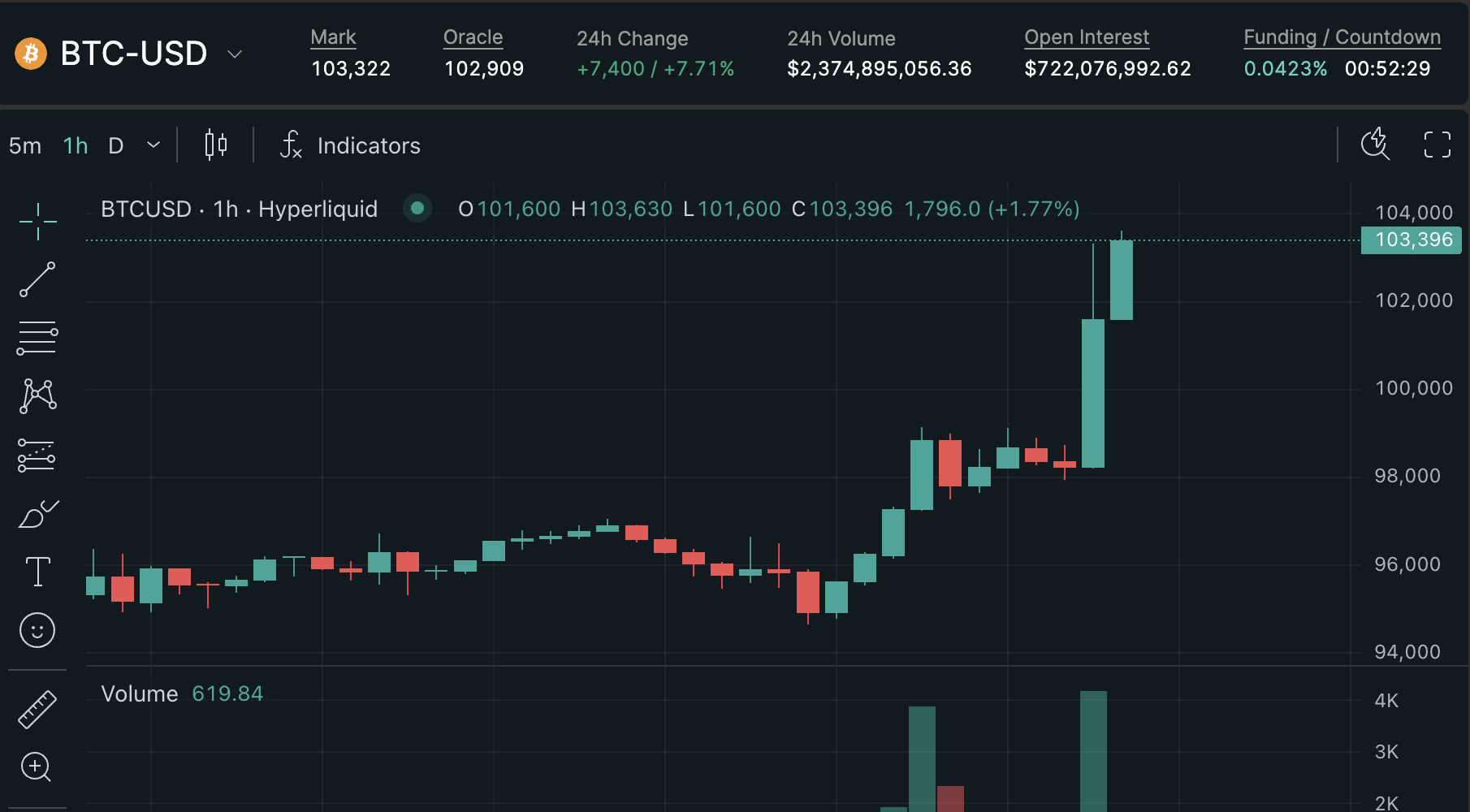Click the quick search lightning icon
Viewport: 1470px width, 812px height.
1375,145
